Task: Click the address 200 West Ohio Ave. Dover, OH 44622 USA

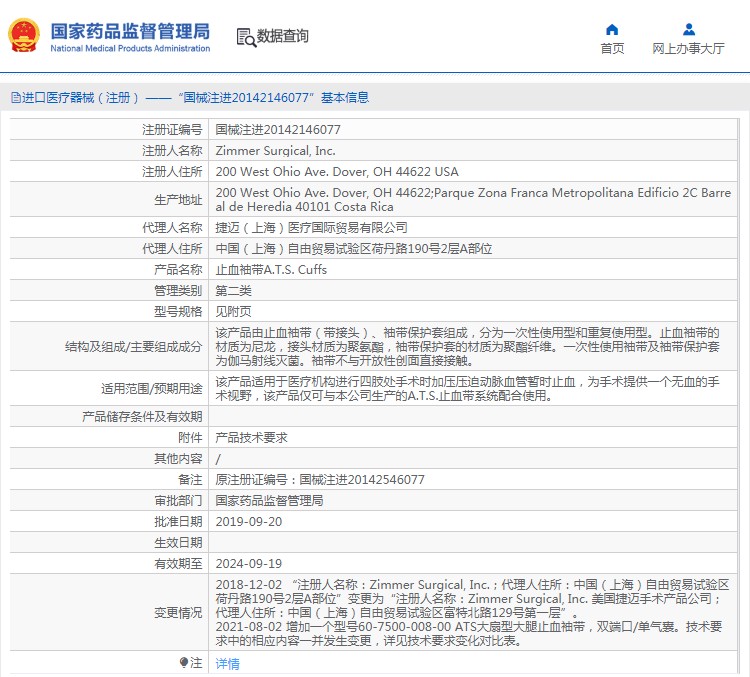Action: point(337,172)
